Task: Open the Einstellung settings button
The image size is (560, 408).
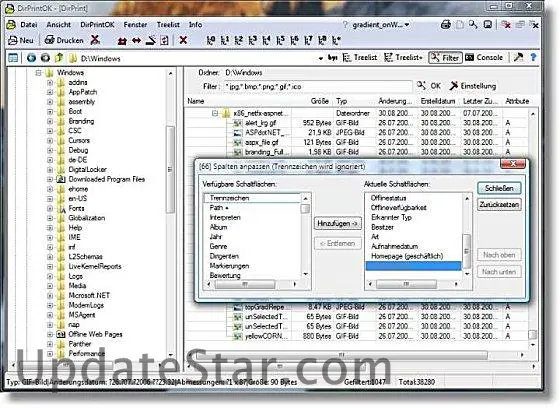Action: pos(473,86)
